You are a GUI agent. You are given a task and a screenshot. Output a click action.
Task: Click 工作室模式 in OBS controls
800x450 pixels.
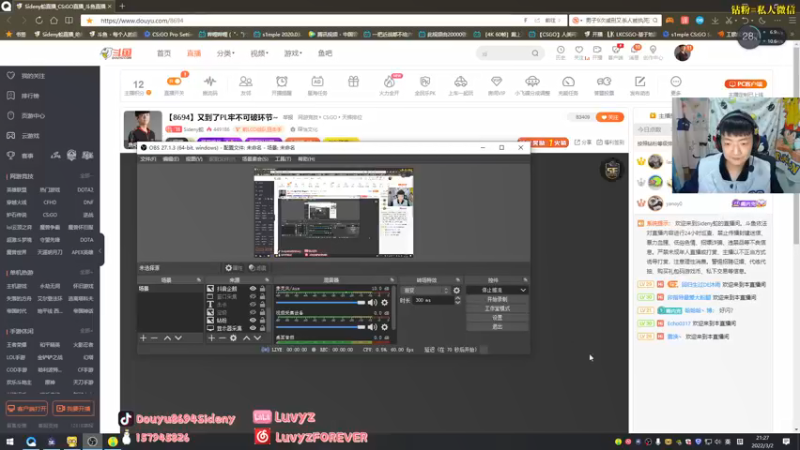pyautogui.click(x=497, y=309)
